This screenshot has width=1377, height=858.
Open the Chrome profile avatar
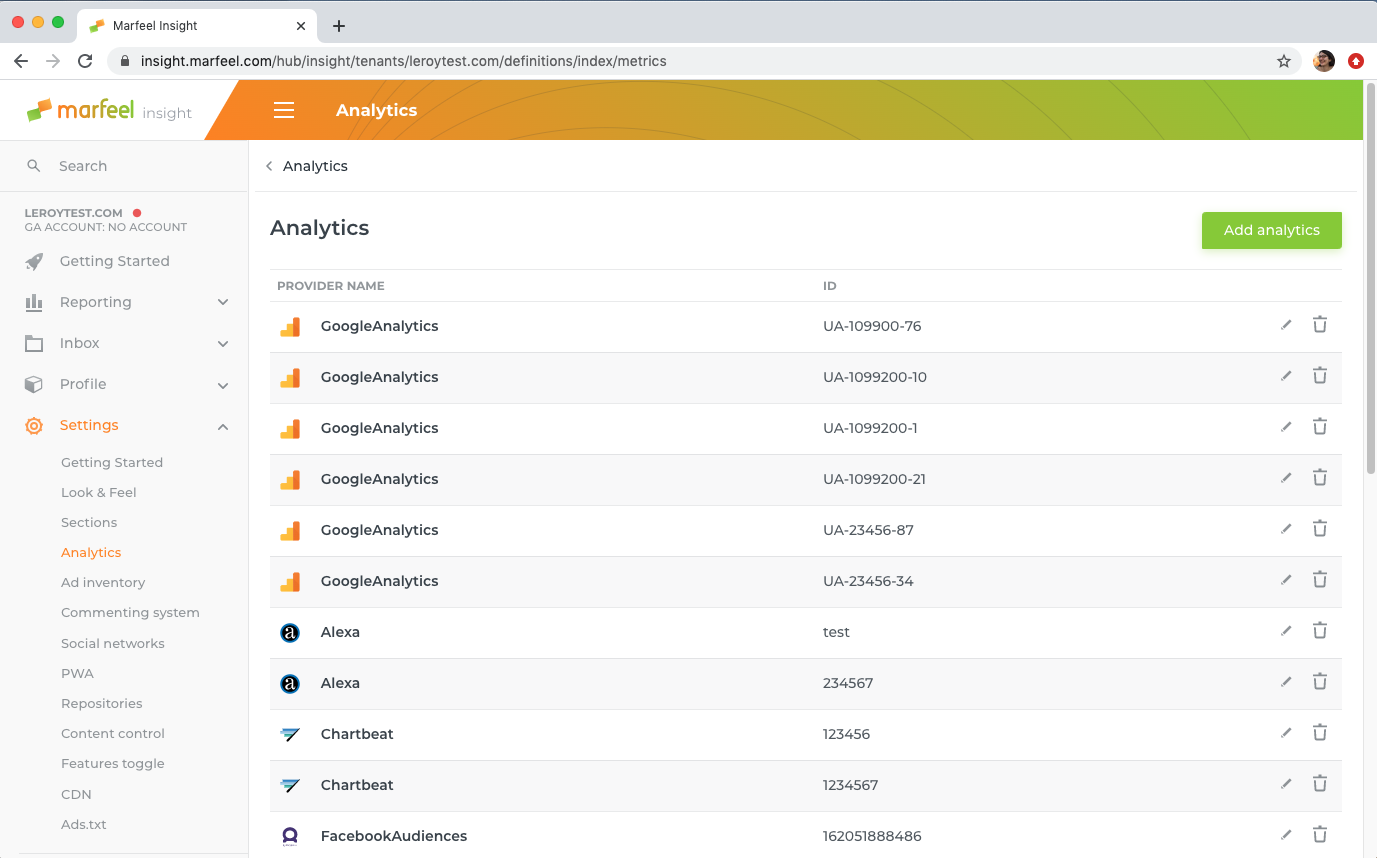click(x=1324, y=61)
